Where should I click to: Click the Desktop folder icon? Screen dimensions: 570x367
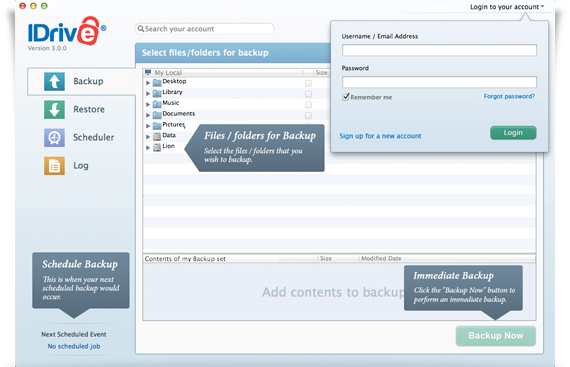click(x=157, y=82)
